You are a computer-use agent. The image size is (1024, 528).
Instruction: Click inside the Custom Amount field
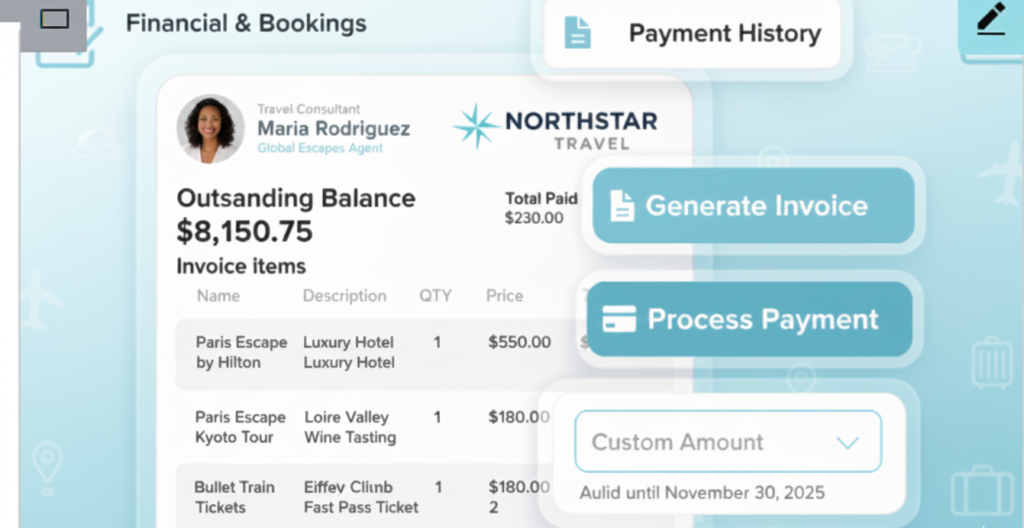pyautogui.click(x=700, y=442)
